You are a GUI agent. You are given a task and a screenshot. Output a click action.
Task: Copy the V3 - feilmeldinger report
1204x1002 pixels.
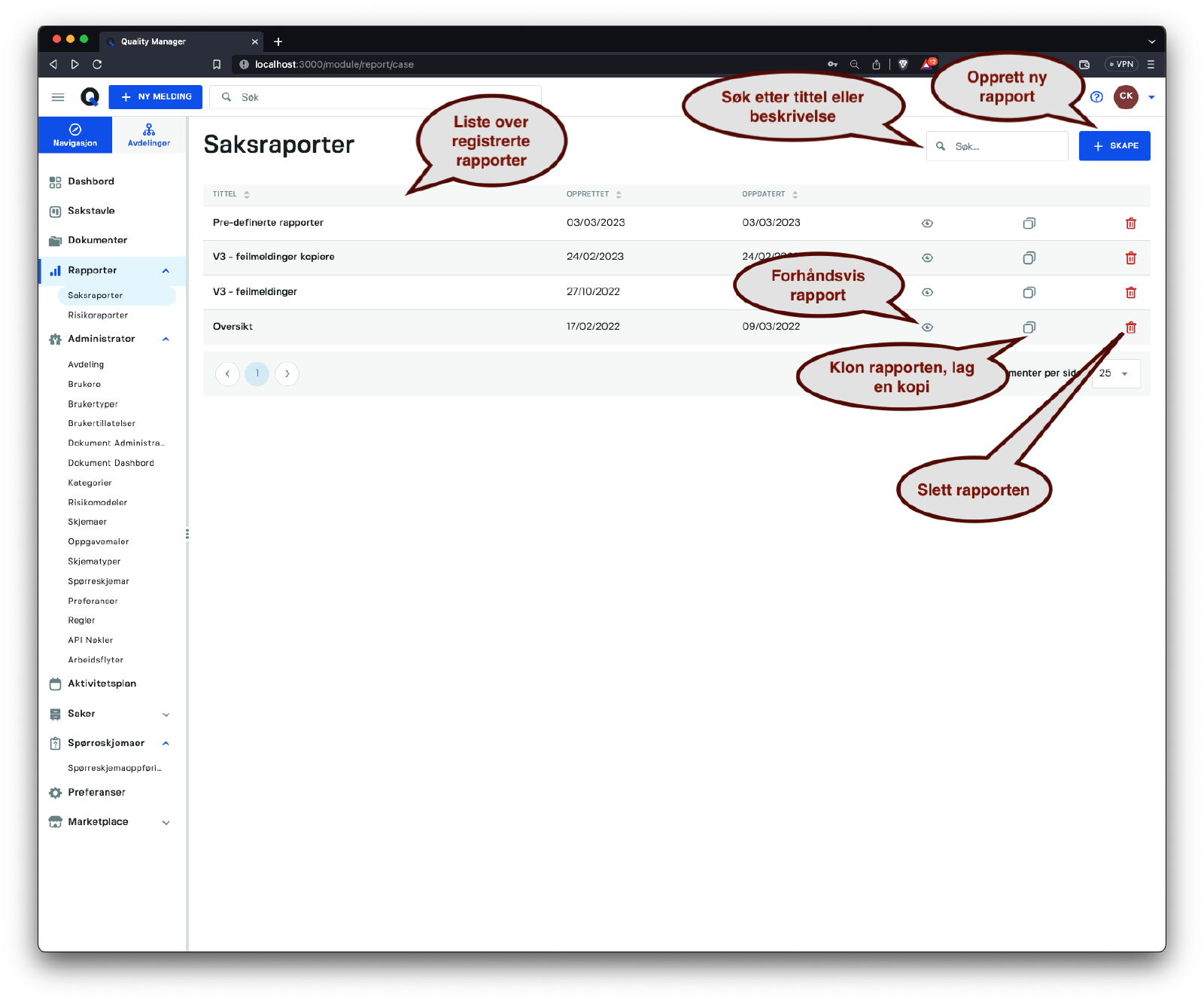pyautogui.click(x=1029, y=293)
